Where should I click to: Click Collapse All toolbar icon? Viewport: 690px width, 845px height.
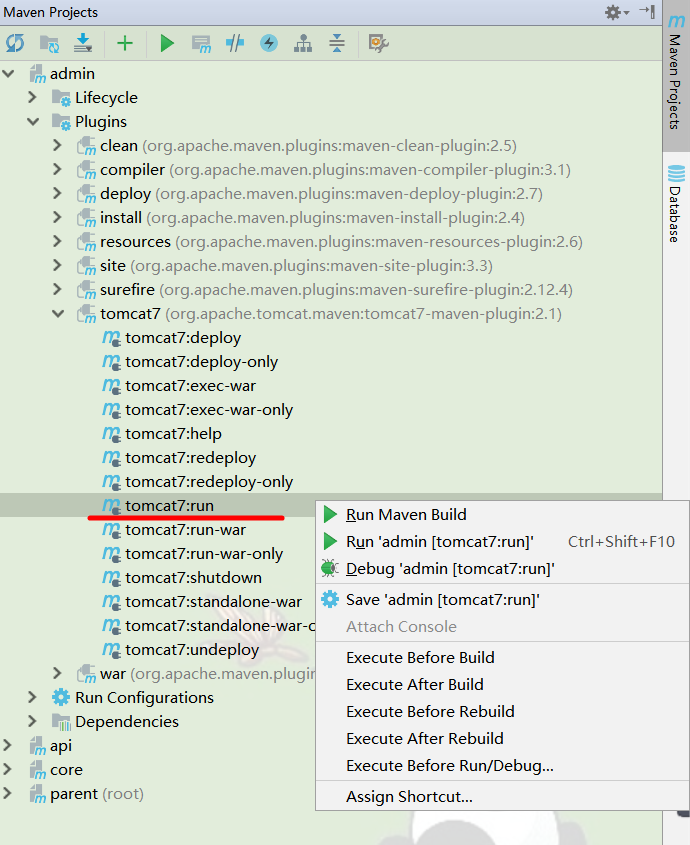[x=337, y=43]
